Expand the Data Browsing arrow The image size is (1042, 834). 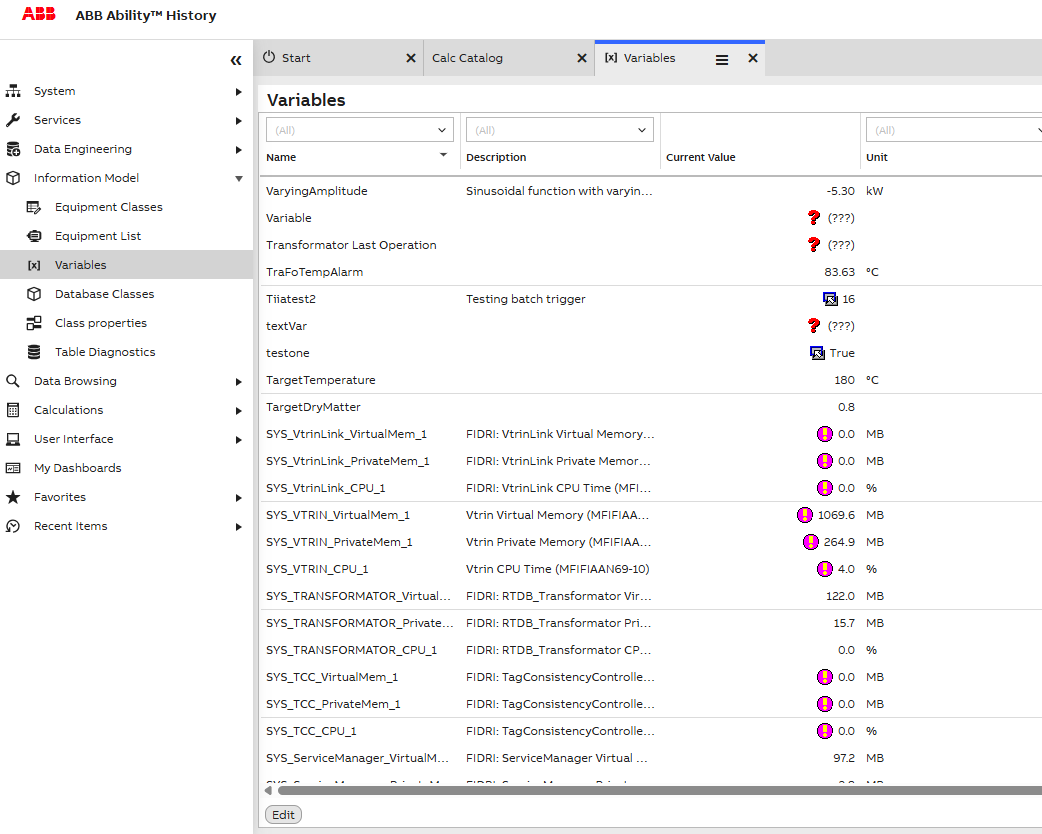coord(239,382)
